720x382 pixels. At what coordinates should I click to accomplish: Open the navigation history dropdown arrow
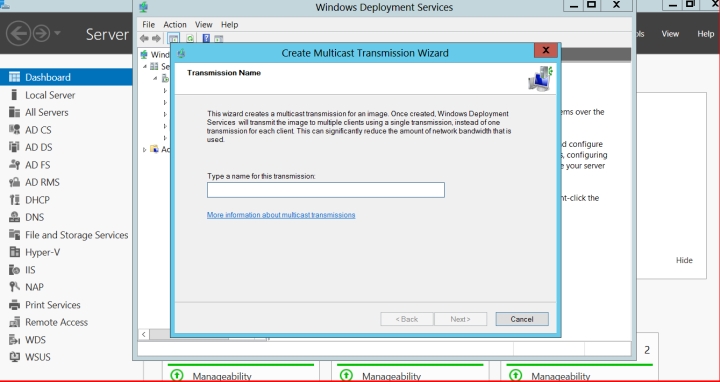57,33
